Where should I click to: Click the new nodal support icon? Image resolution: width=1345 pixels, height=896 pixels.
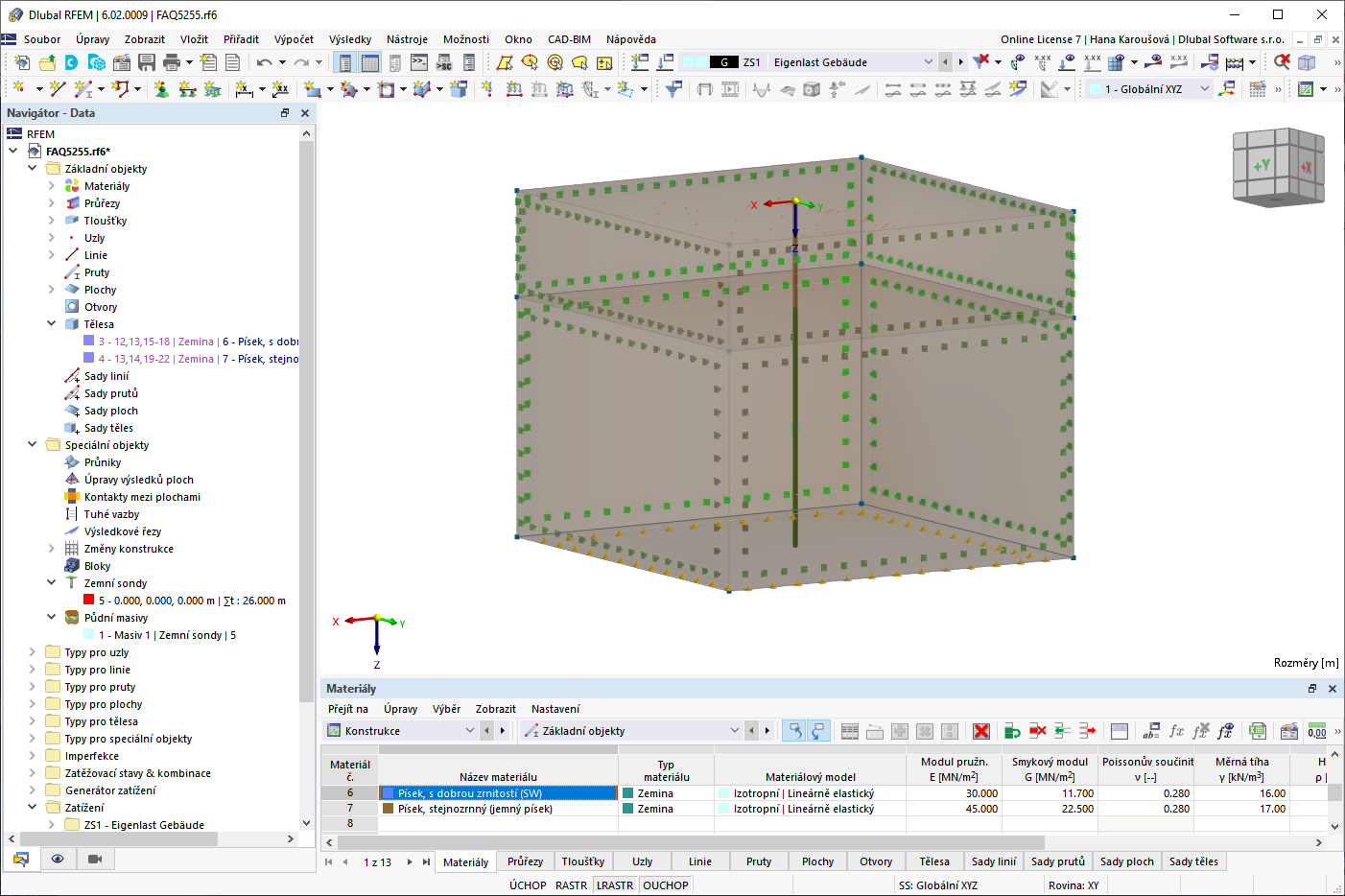click(161, 89)
